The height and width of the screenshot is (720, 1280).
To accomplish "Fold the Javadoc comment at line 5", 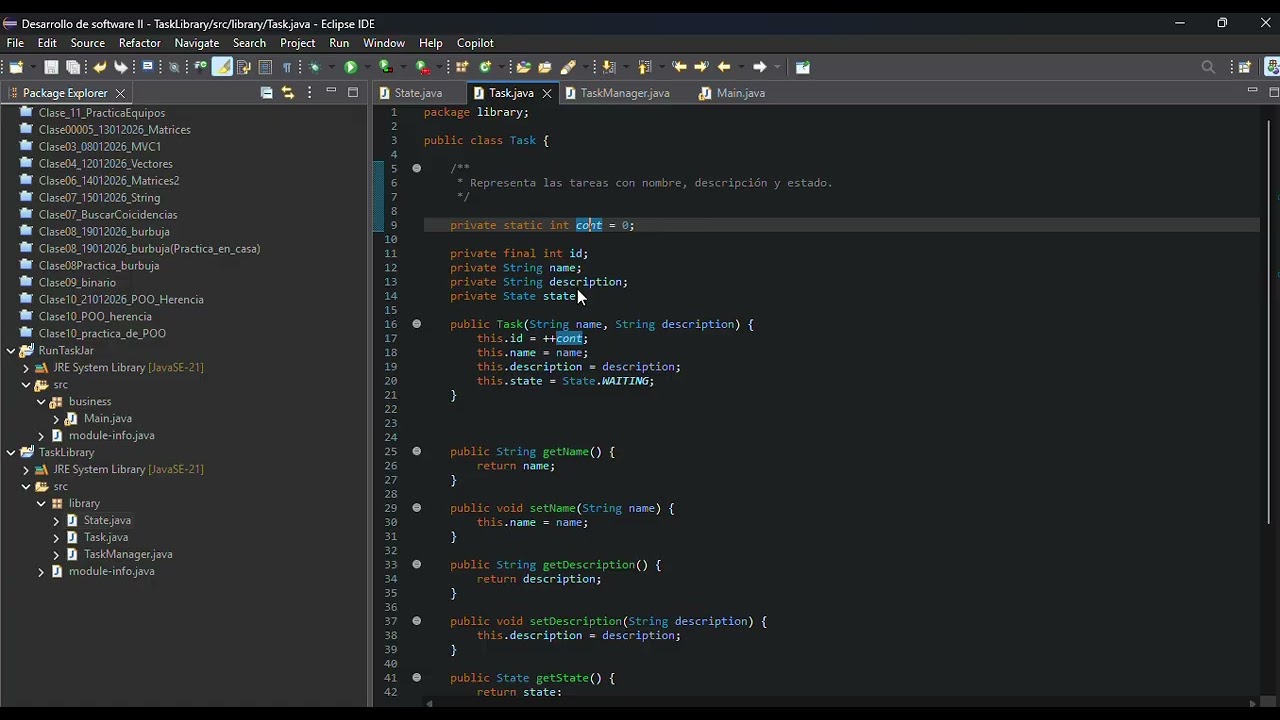I will 417,168.
